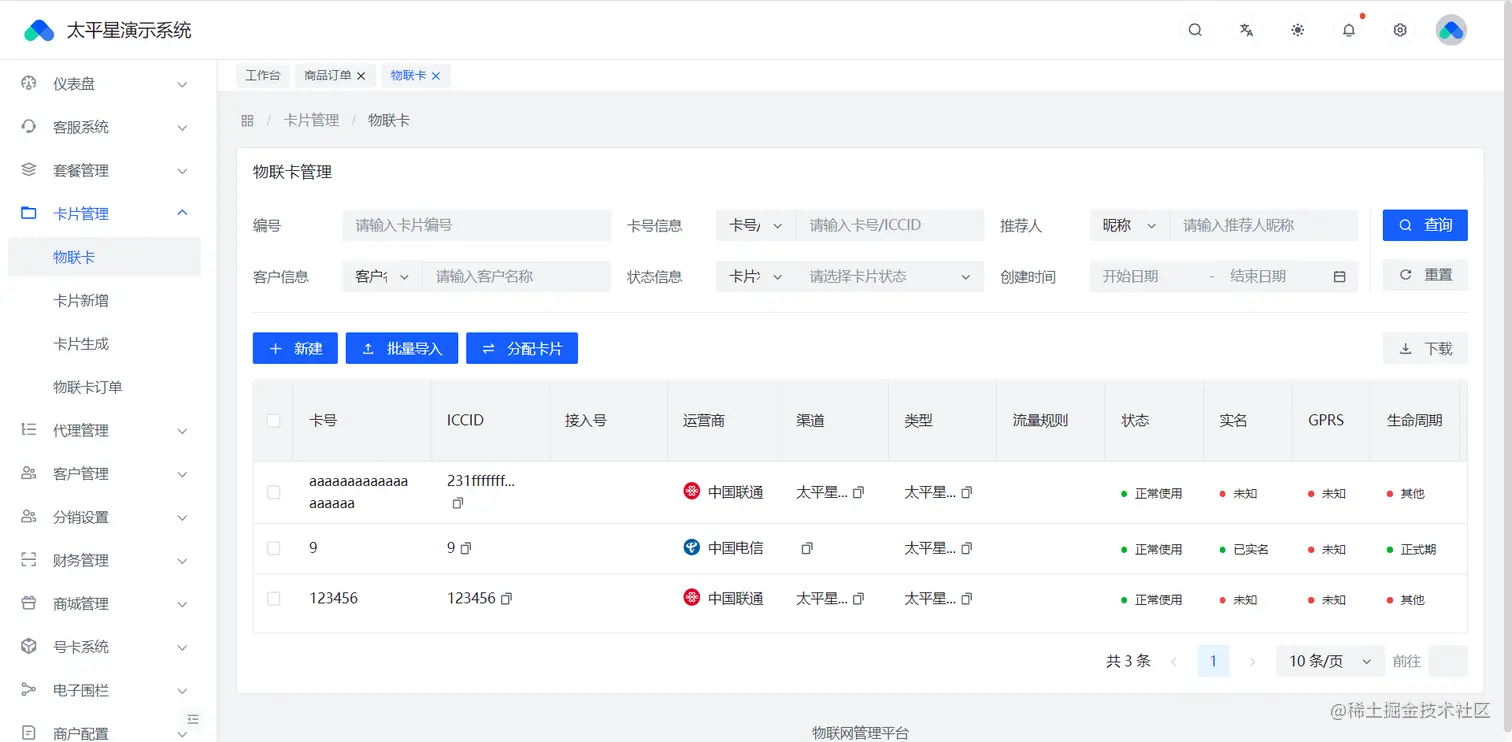
Task: Copy the ICCID 231ffffffff value
Action: pos(458,503)
